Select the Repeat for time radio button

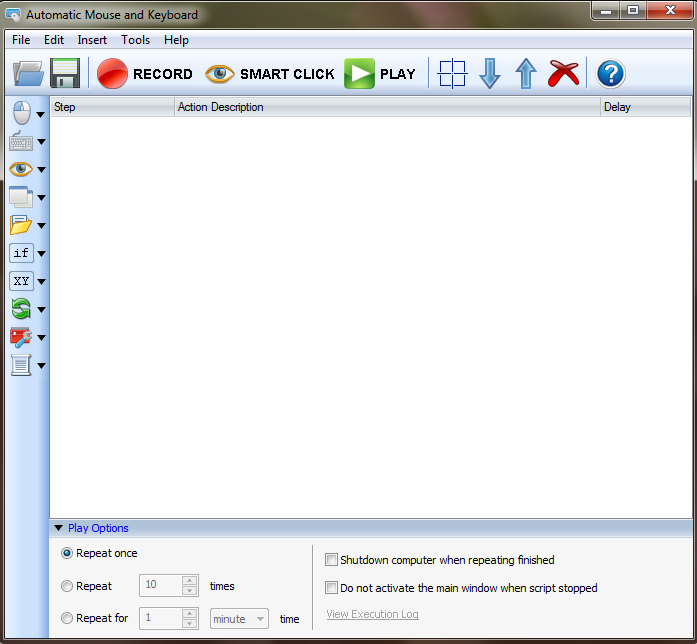point(68,618)
